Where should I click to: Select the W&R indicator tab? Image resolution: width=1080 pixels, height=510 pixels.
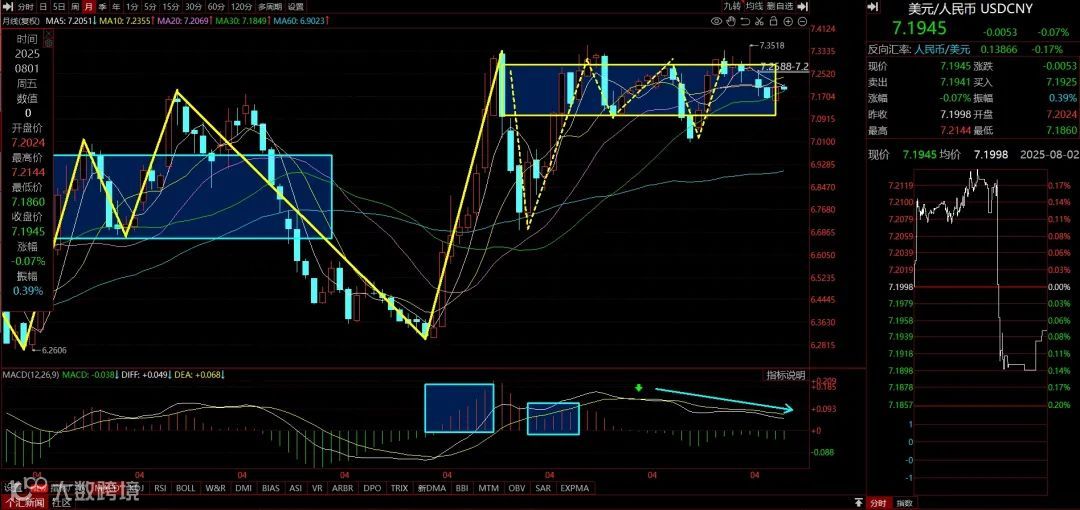(x=216, y=488)
